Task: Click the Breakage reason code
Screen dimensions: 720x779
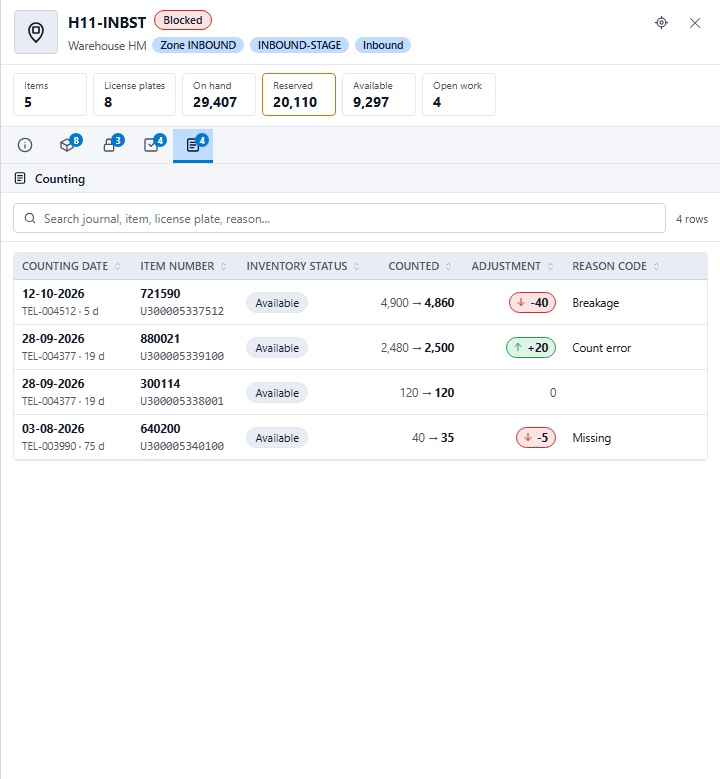Action: pos(595,303)
